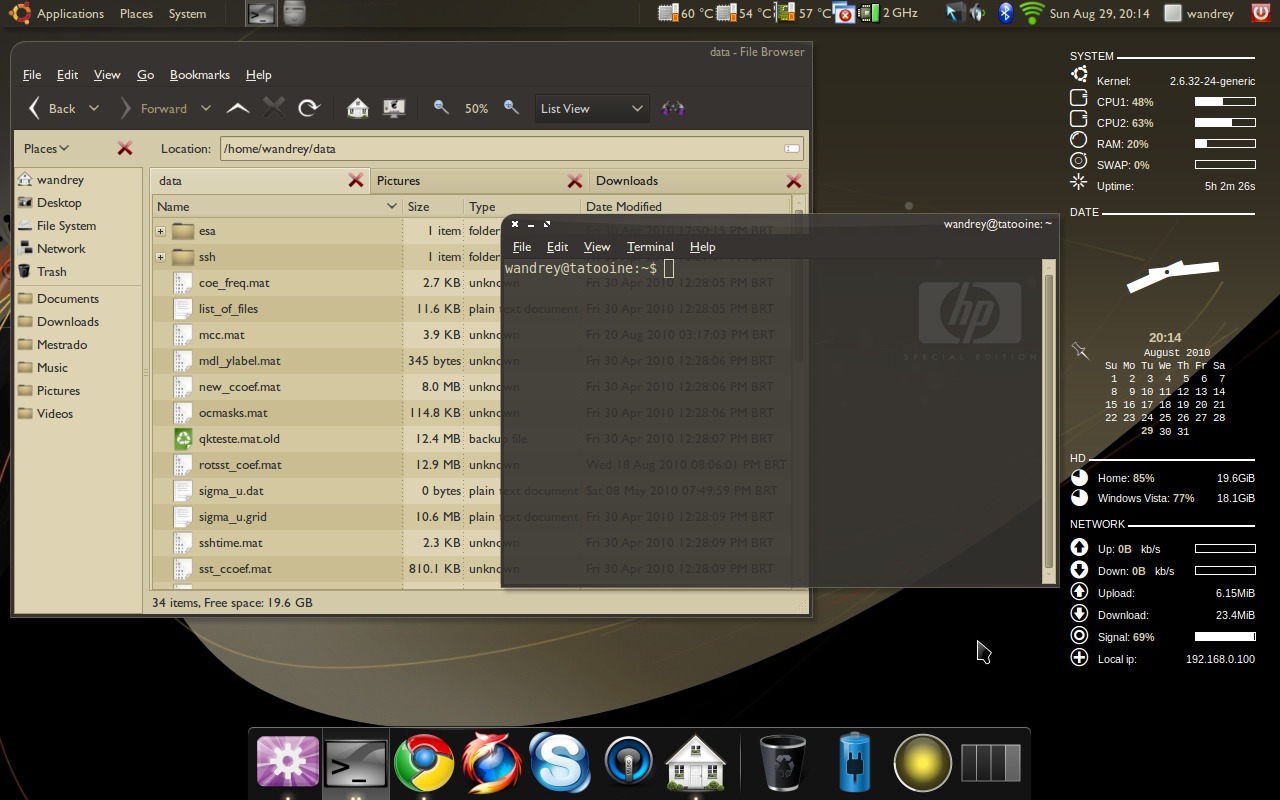Zoom in with the plus magnifier
This screenshot has height=800, width=1280.
tap(511, 107)
